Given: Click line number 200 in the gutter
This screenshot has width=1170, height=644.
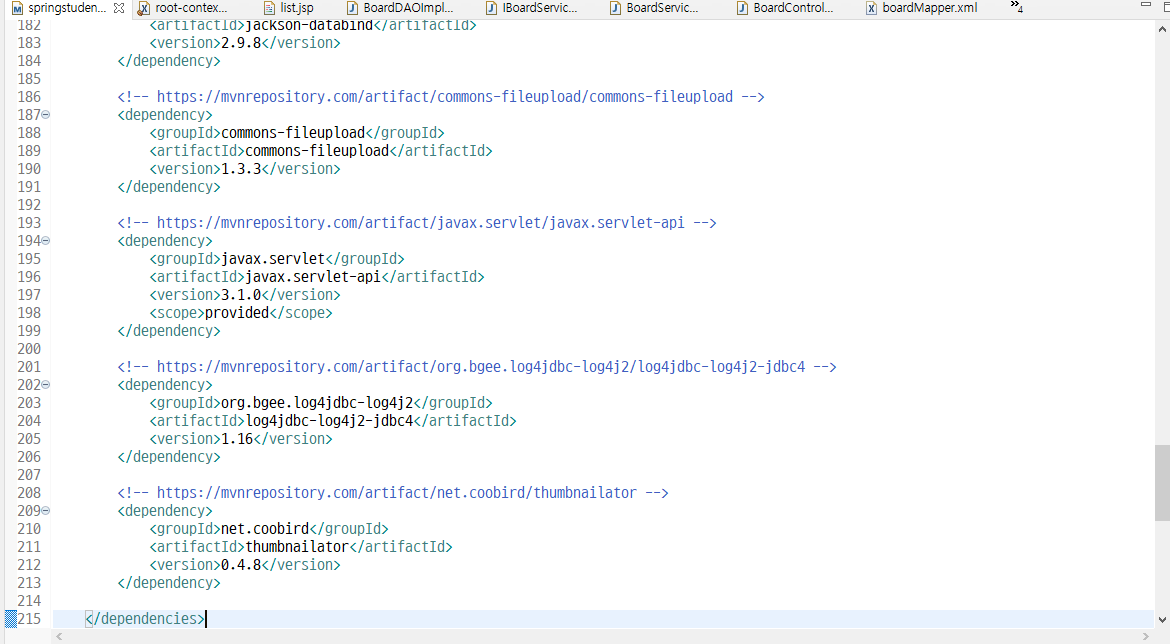Looking at the screenshot, I should point(29,349).
